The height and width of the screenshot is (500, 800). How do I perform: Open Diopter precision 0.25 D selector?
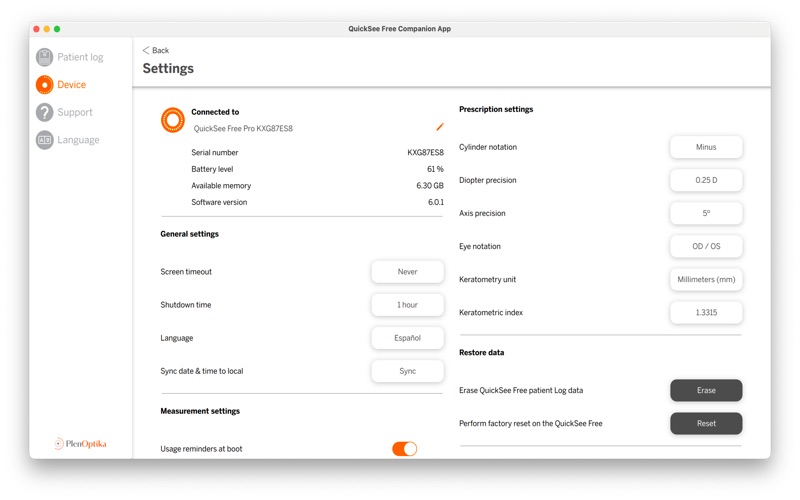pyautogui.click(x=706, y=180)
